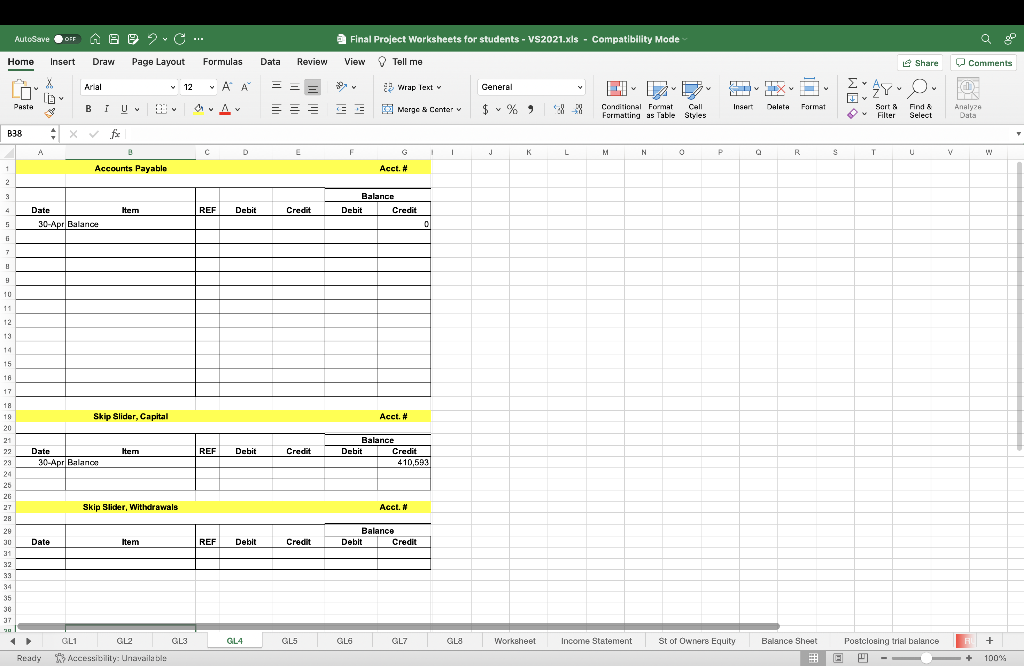1024x666 pixels.
Task: Align text to the left
Action: point(276,109)
